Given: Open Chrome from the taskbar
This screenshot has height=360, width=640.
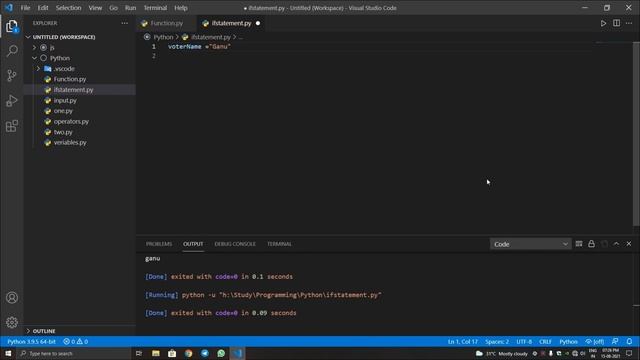Looking at the screenshot, I should click(188, 353).
